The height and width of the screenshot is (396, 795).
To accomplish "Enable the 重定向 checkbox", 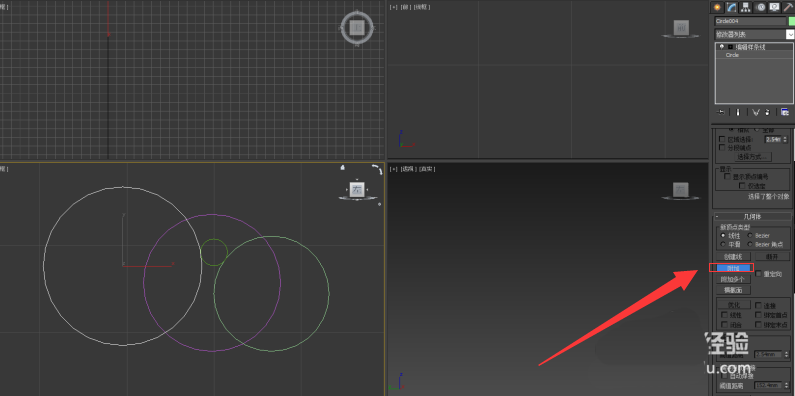I will [758, 274].
